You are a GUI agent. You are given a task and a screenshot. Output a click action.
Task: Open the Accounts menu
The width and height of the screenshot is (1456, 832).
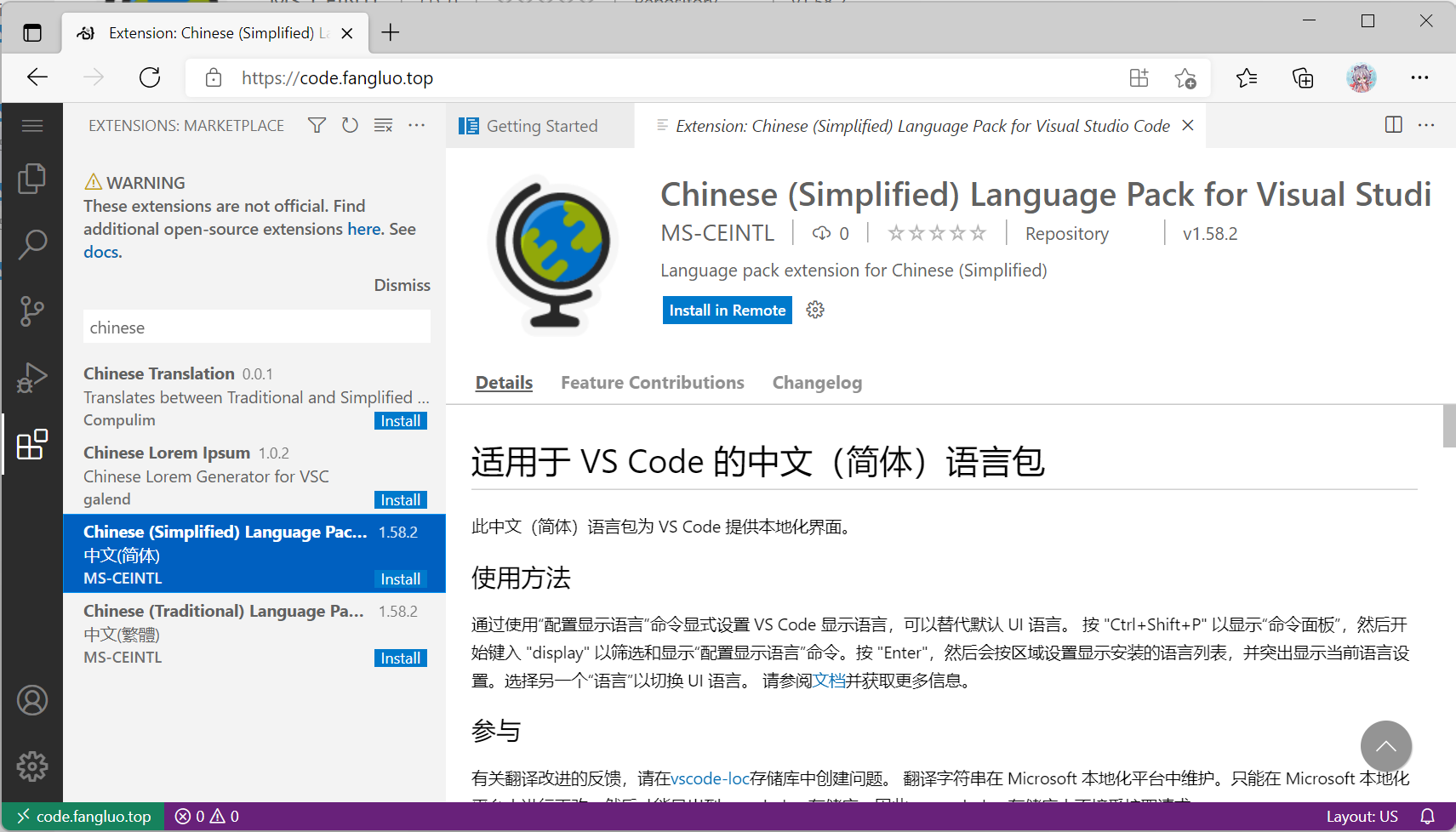pyautogui.click(x=32, y=700)
